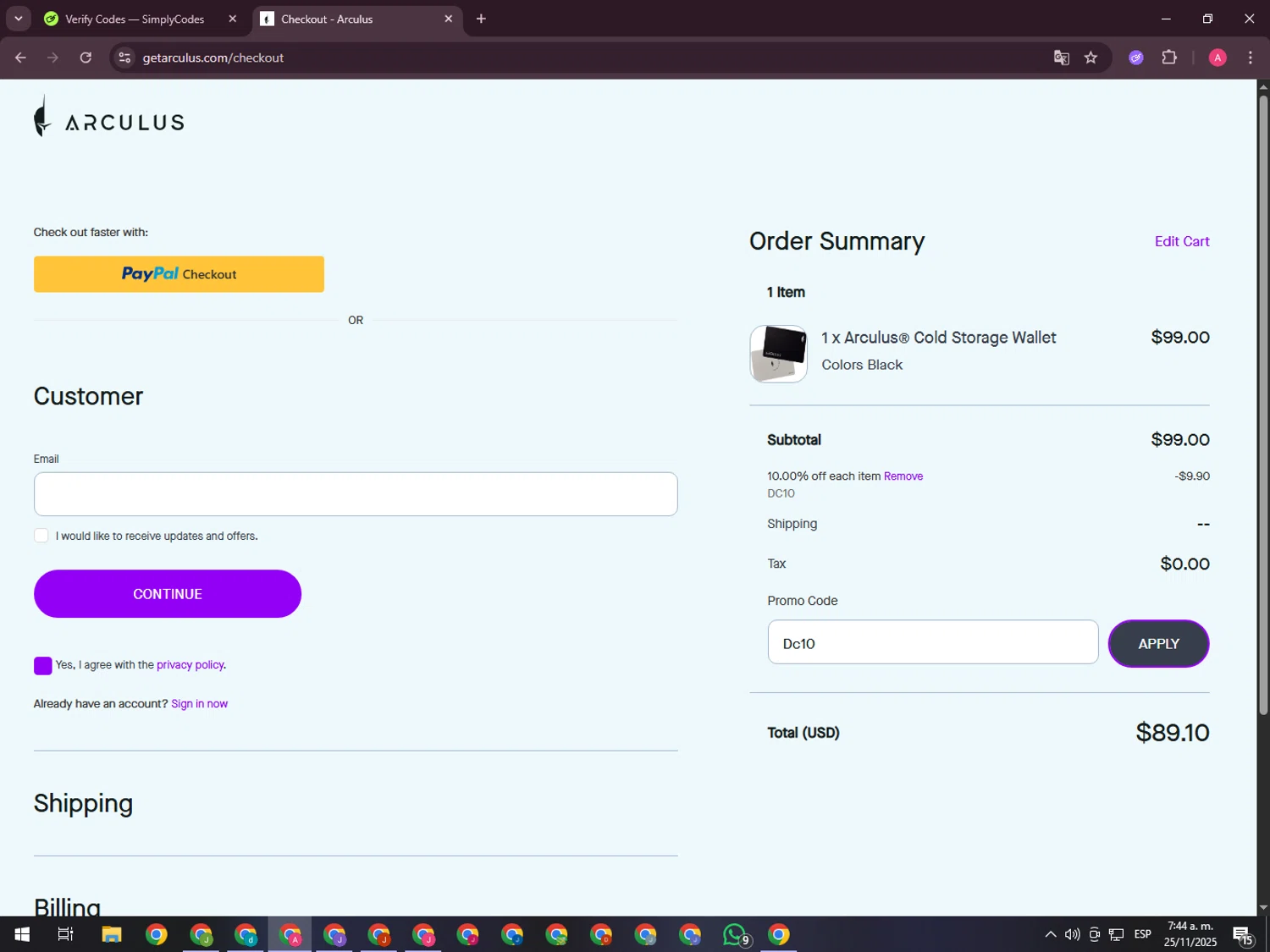Viewport: 1270px width, 952px height.
Task: Toggle the privacy policy agreement checkbox
Action: point(42,665)
